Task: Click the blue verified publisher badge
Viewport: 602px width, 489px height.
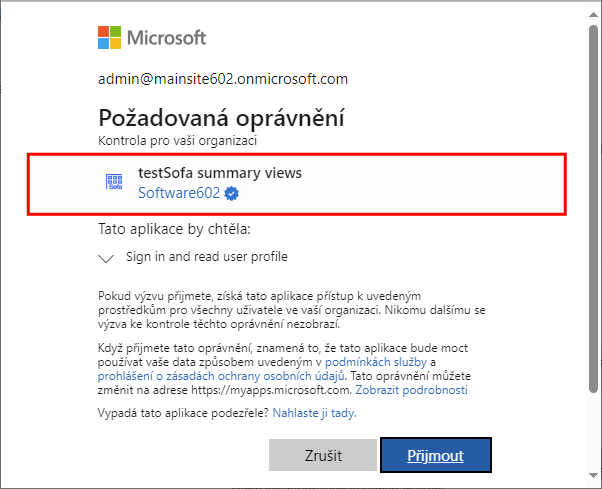Action: 231,193
